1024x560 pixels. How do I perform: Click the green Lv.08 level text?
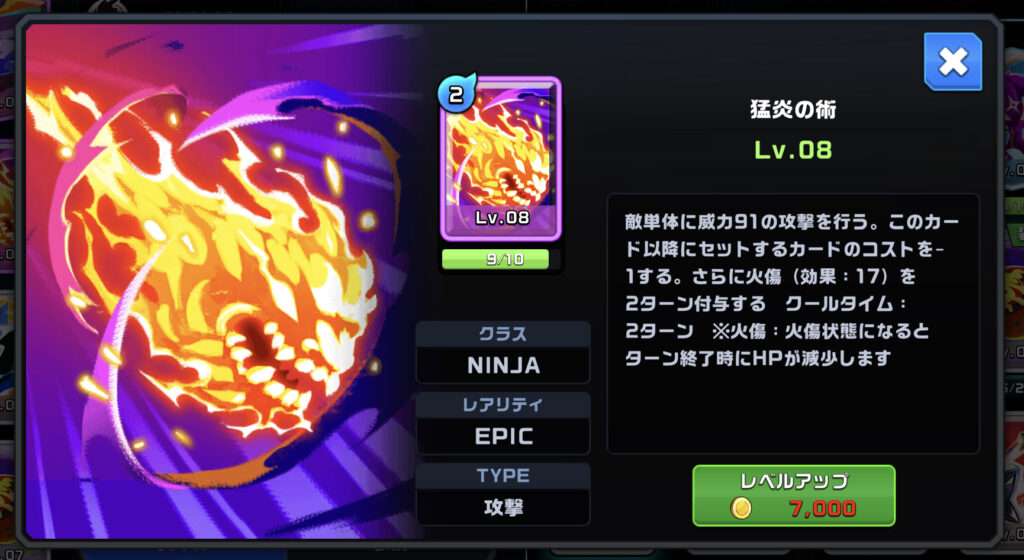(x=793, y=150)
